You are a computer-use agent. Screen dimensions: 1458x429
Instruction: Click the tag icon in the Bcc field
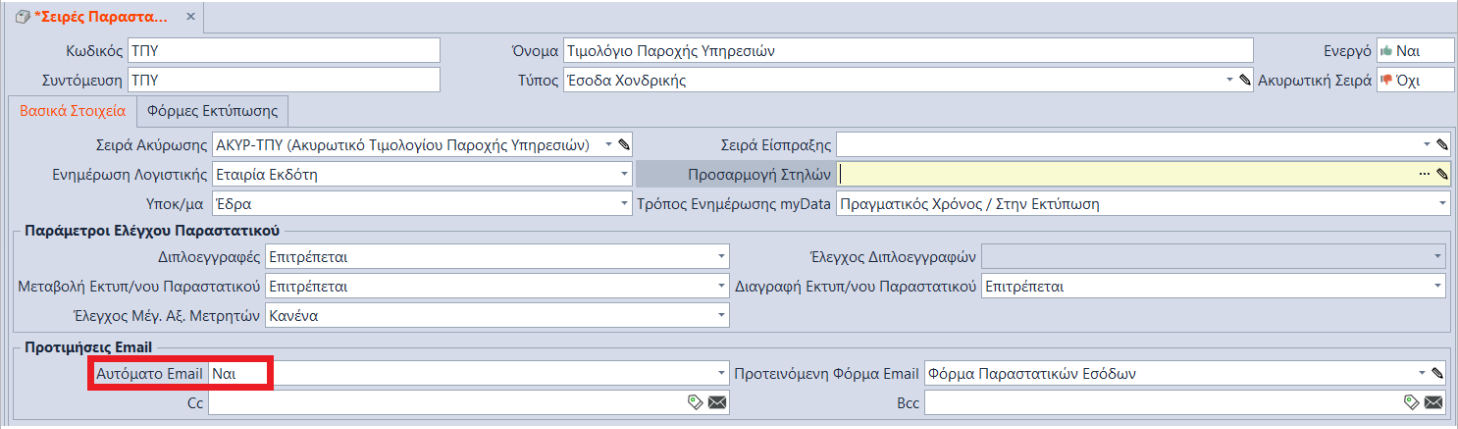point(1411,402)
